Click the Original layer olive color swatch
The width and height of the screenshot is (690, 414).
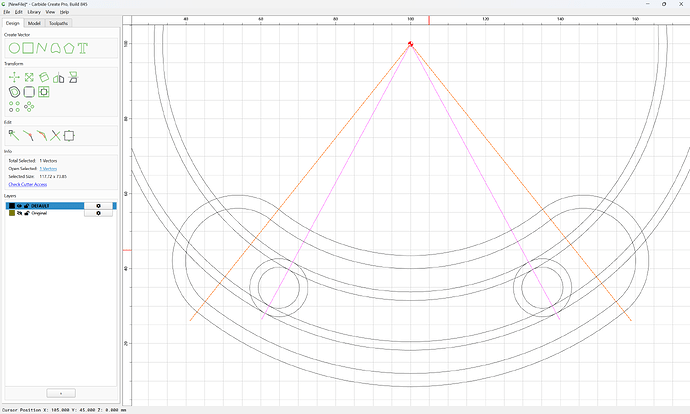point(12,213)
